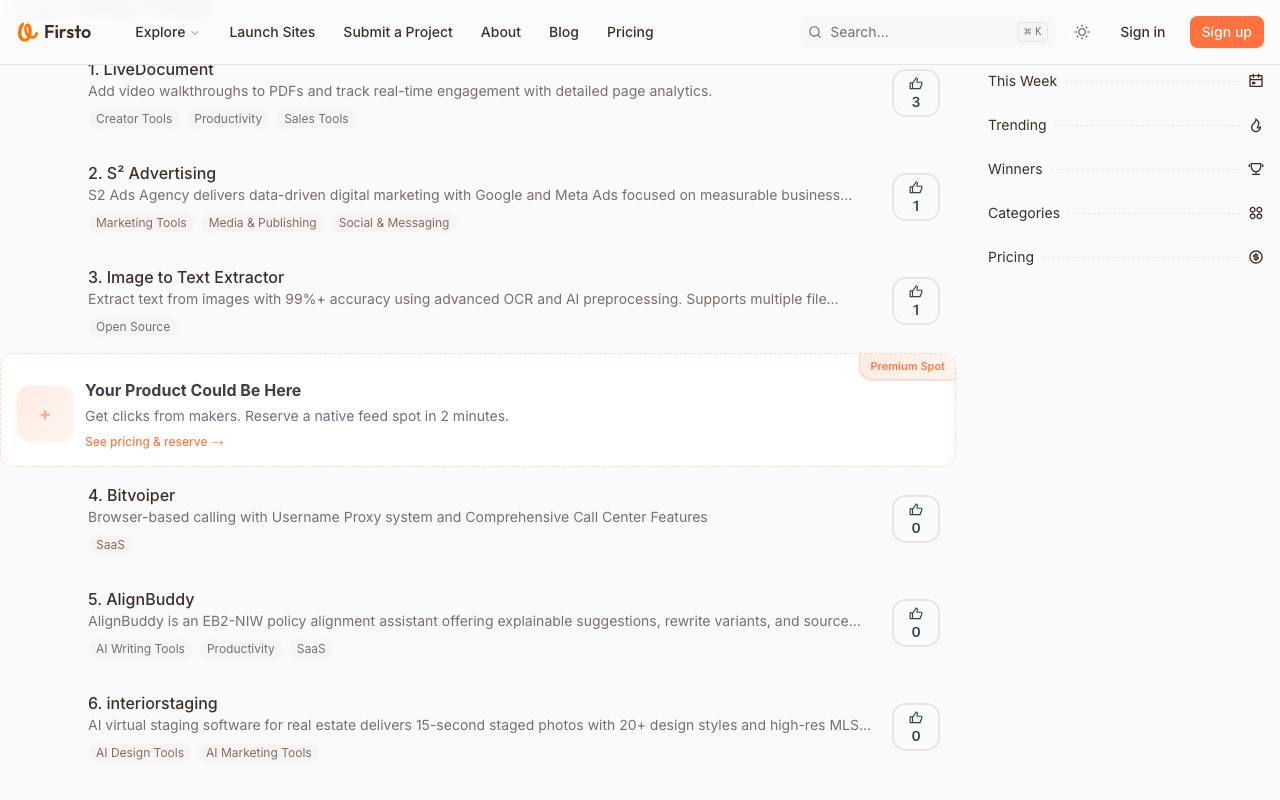Open the LiveDocument project title

pyautogui.click(x=151, y=70)
